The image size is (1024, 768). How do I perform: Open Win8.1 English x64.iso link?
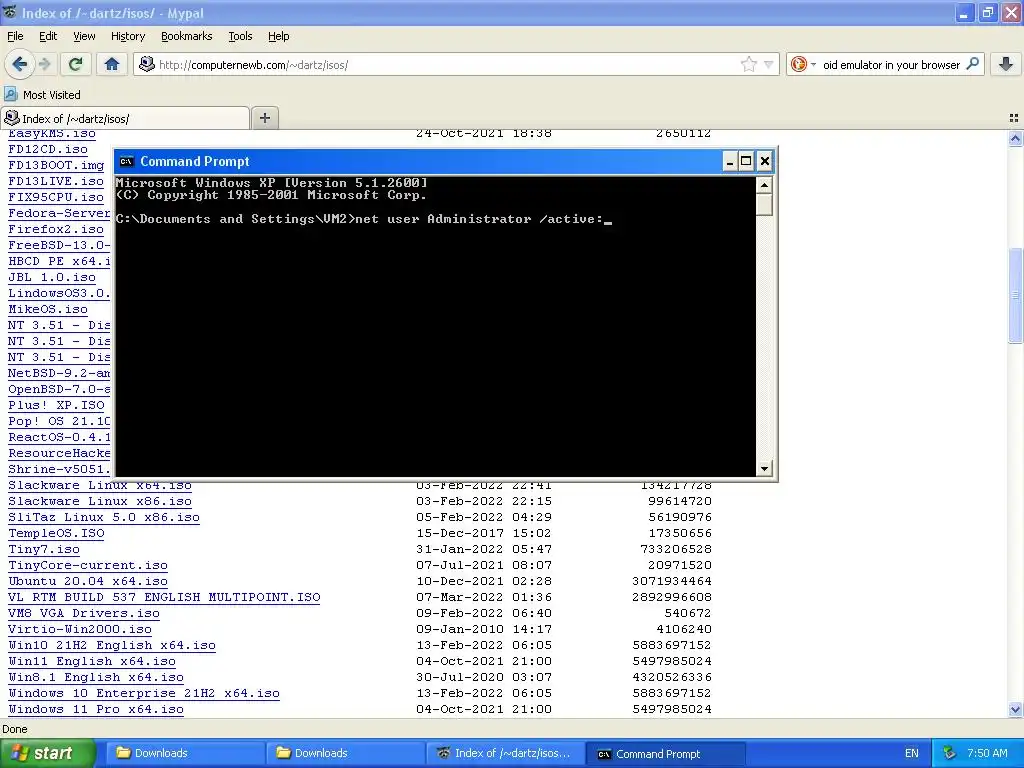[x=96, y=677]
